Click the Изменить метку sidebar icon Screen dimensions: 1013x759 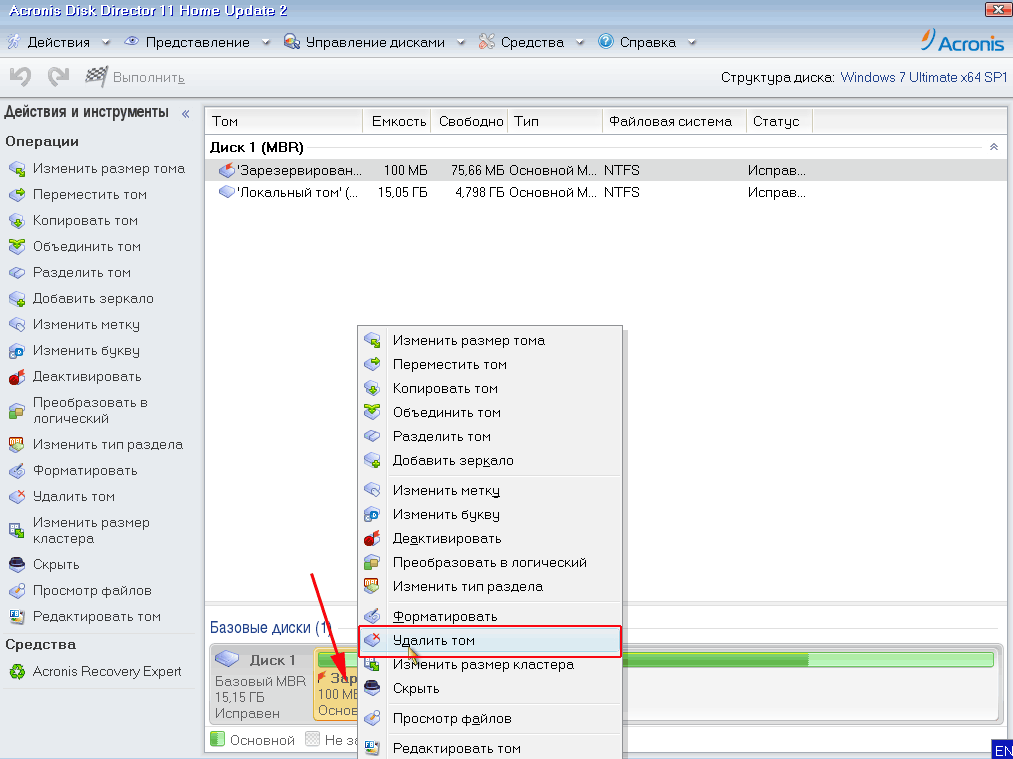17,325
